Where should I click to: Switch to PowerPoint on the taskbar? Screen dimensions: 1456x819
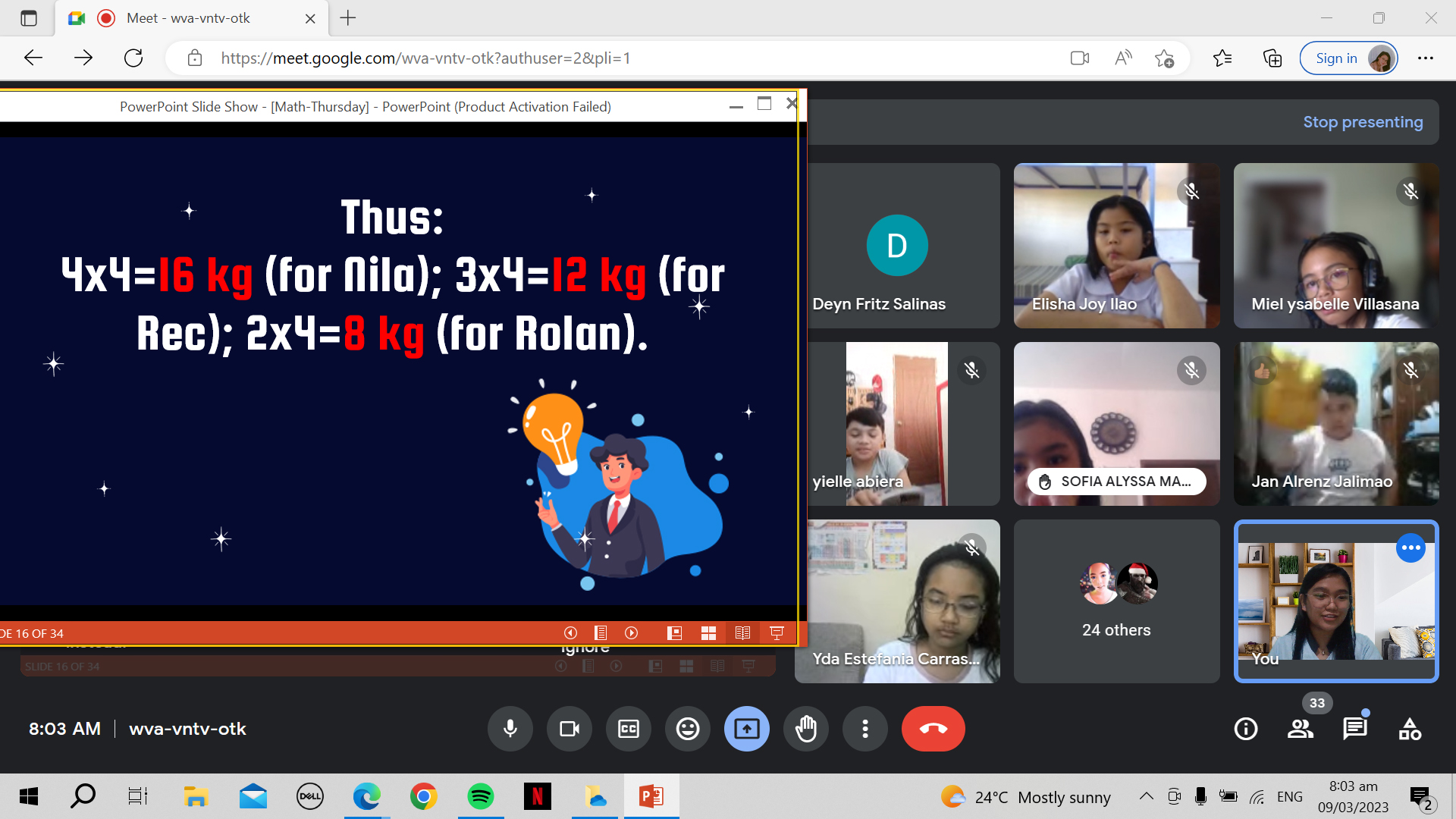click(x=651, y=796)
